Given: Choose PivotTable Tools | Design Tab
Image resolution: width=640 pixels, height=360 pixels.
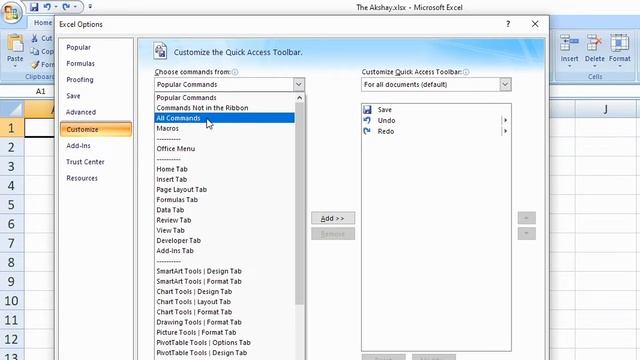Looking at the screenshot, I should click(x=224, y=353).
